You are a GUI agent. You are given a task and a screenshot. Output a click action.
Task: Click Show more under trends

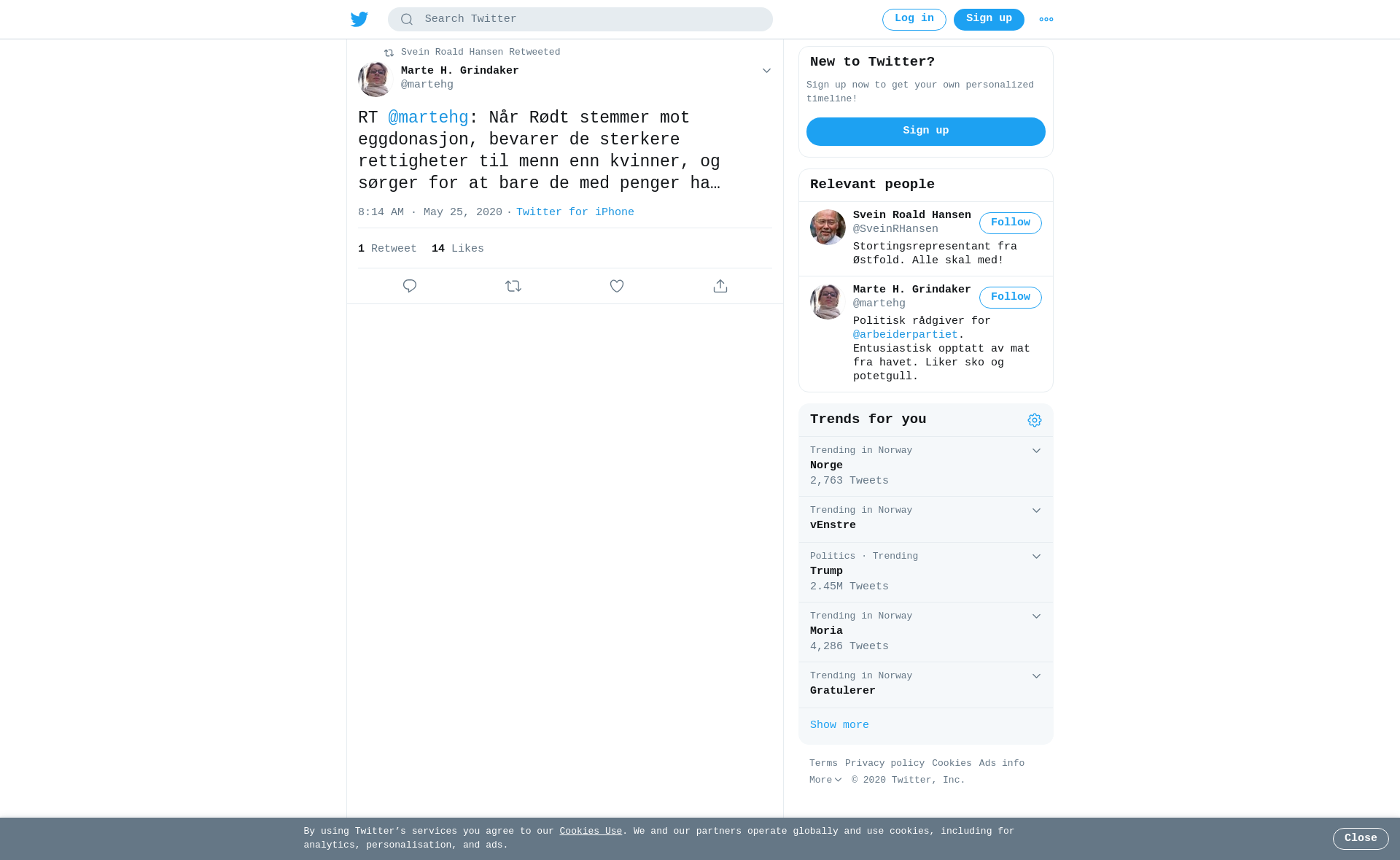click(x=839, y=726)
